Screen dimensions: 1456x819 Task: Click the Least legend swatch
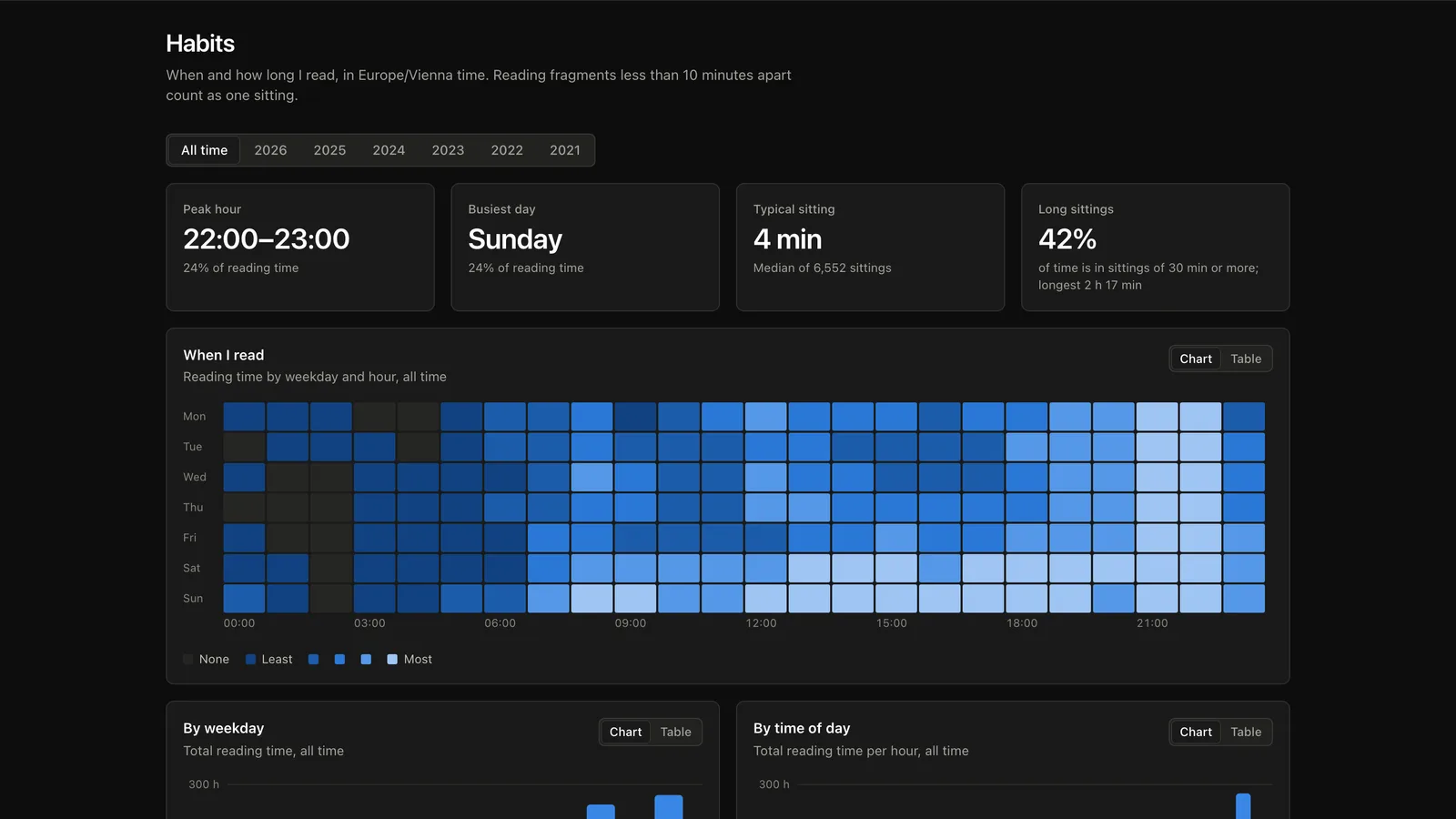250,660
